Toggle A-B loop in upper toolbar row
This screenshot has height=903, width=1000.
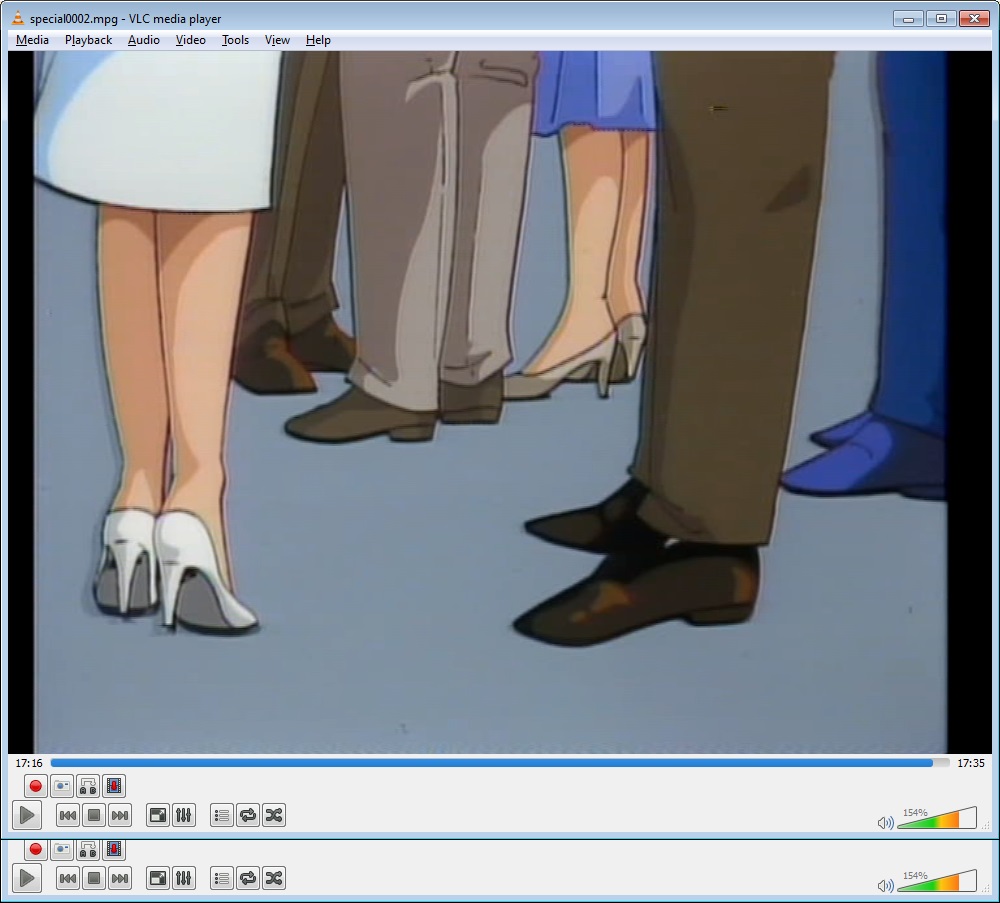88,786
